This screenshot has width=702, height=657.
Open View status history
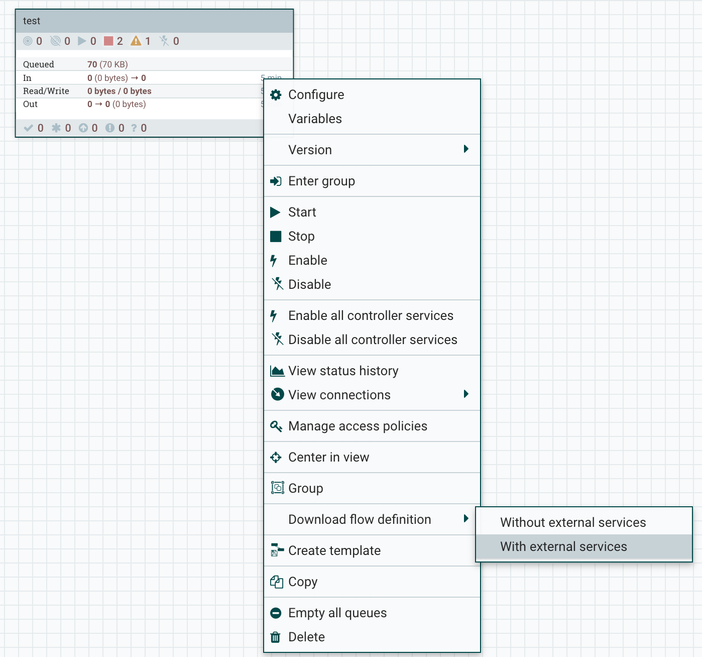pyautogui.click(x=372, y=371)
